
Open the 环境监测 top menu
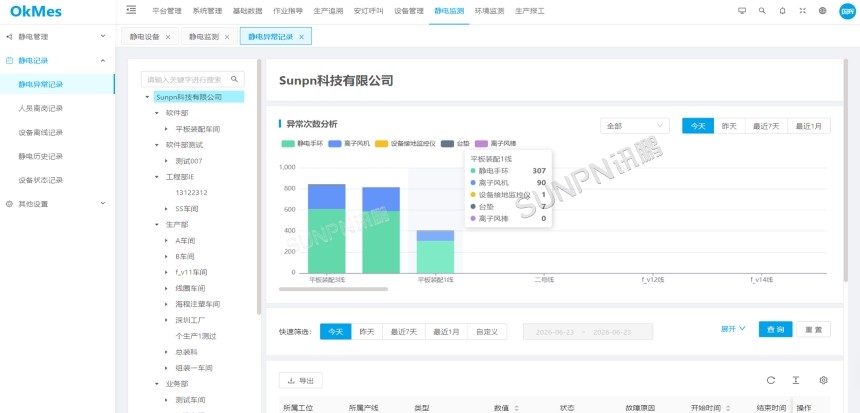click(x=489, y=10)
